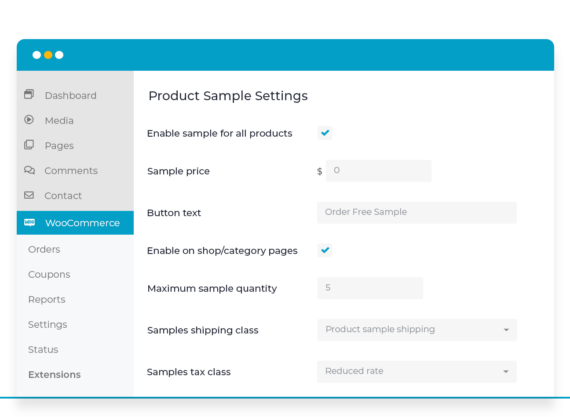Click the Dashboard icon in sidebar

pos(29,95)
